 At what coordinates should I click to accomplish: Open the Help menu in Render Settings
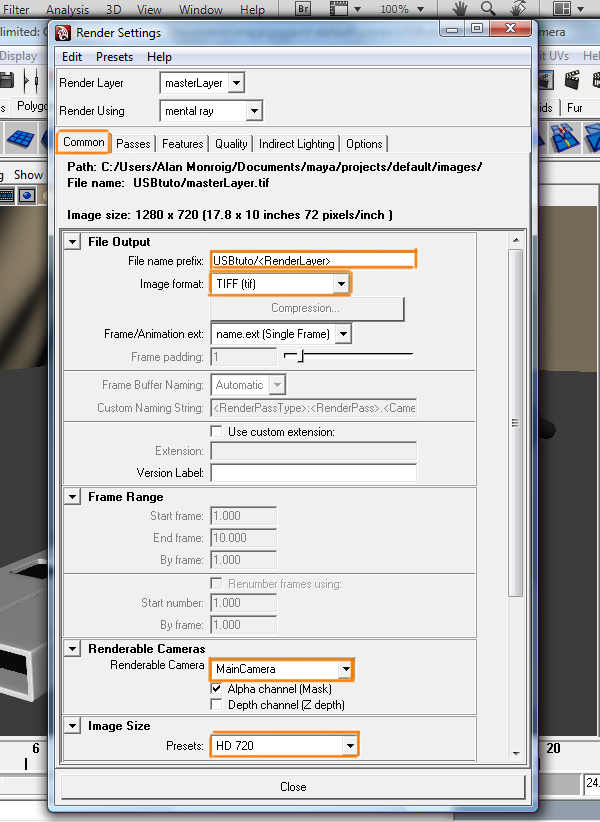click(x=159, y=57)
